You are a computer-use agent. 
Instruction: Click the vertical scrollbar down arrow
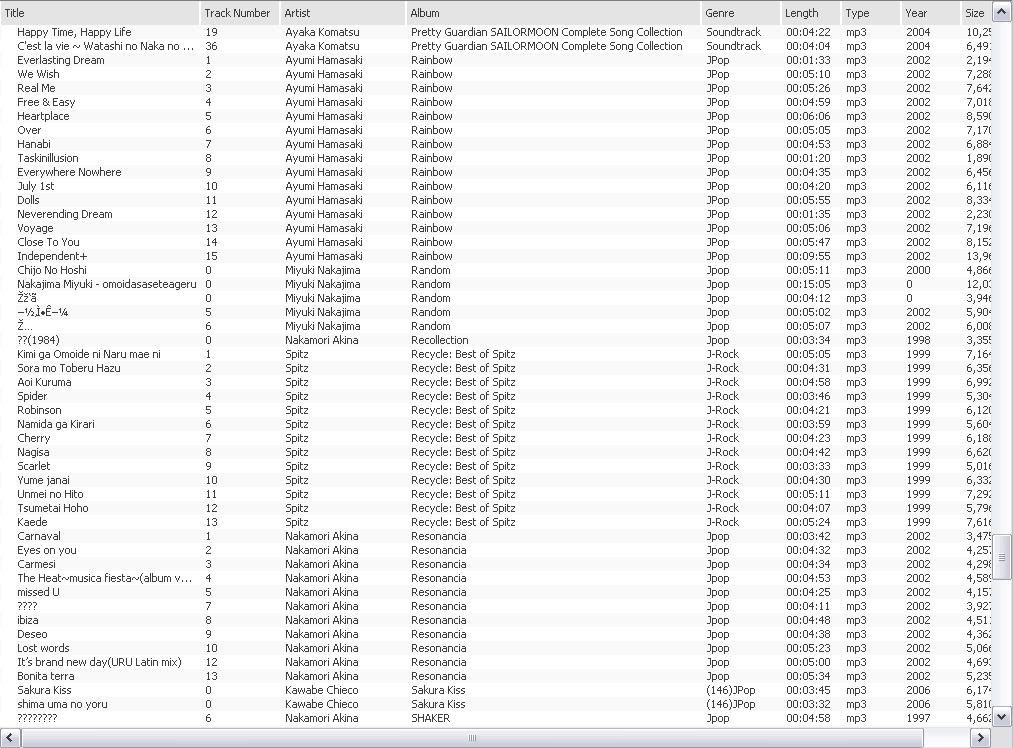tap(1002, 716)
